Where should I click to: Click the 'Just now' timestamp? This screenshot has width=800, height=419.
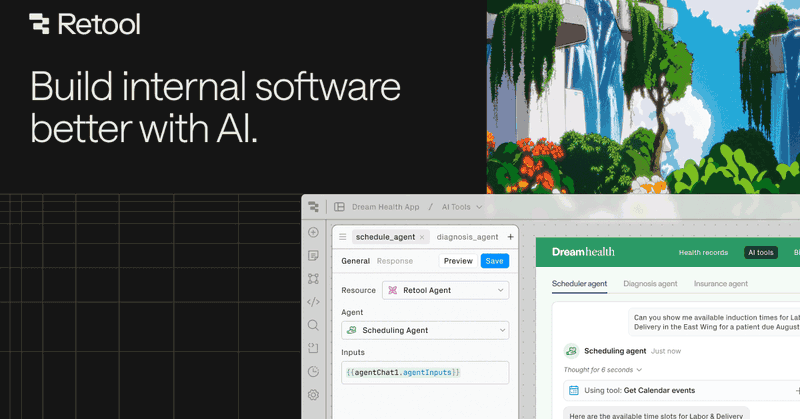pos(666,351)
